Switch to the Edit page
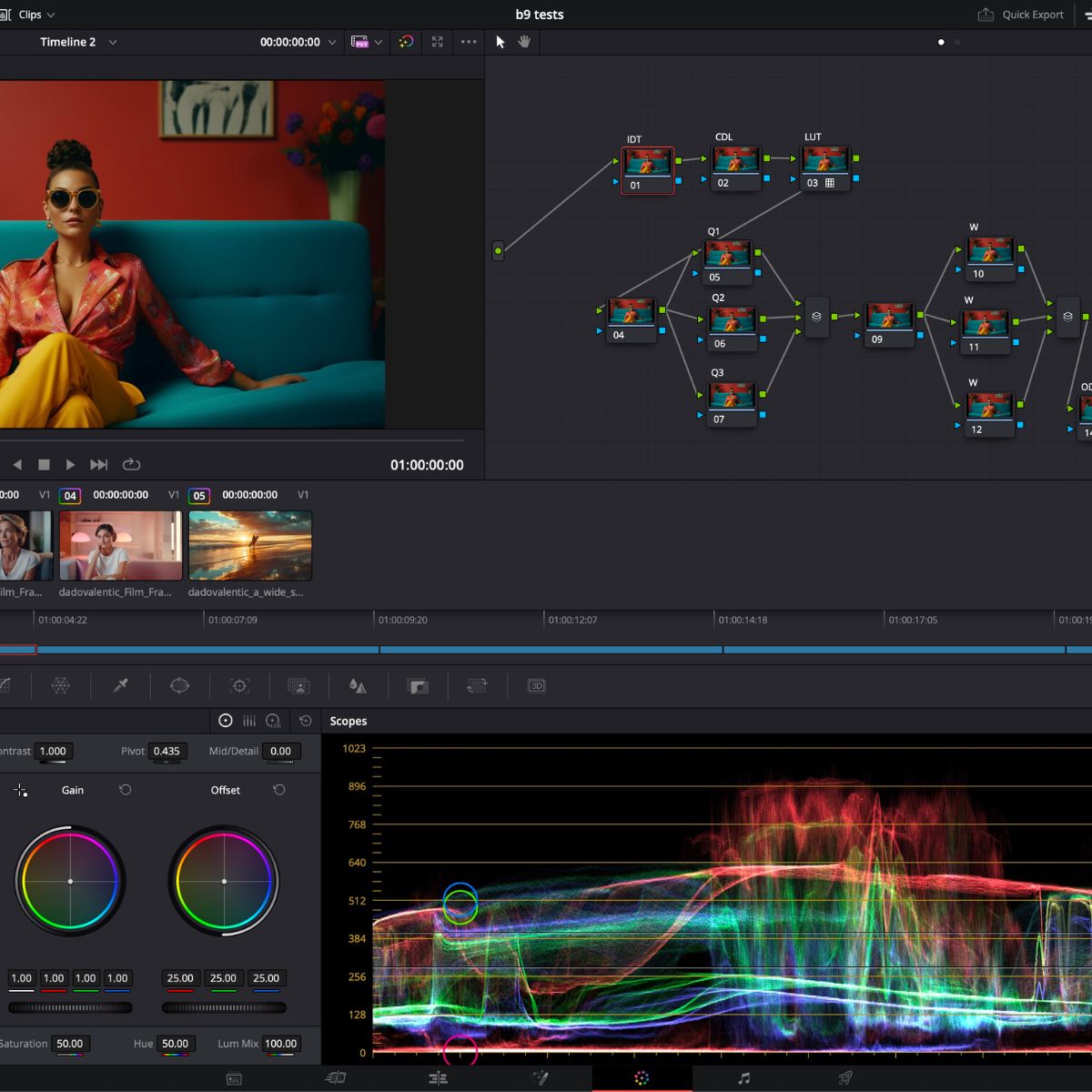 438,1078
